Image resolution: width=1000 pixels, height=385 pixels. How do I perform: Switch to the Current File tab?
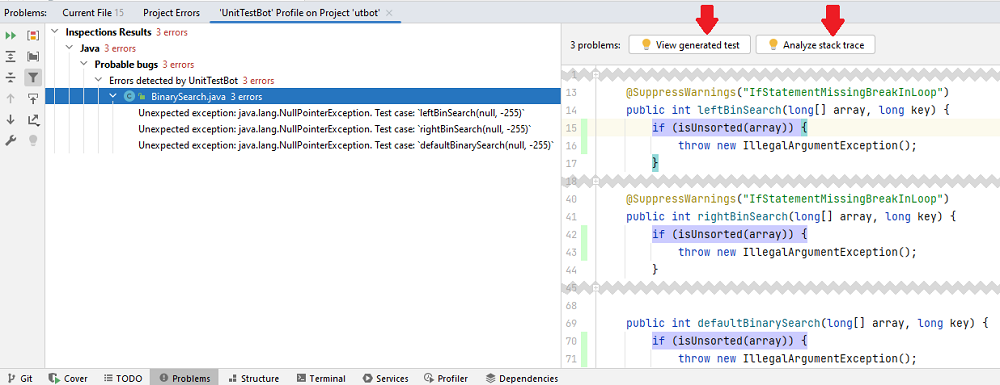(x=93, y=13)
